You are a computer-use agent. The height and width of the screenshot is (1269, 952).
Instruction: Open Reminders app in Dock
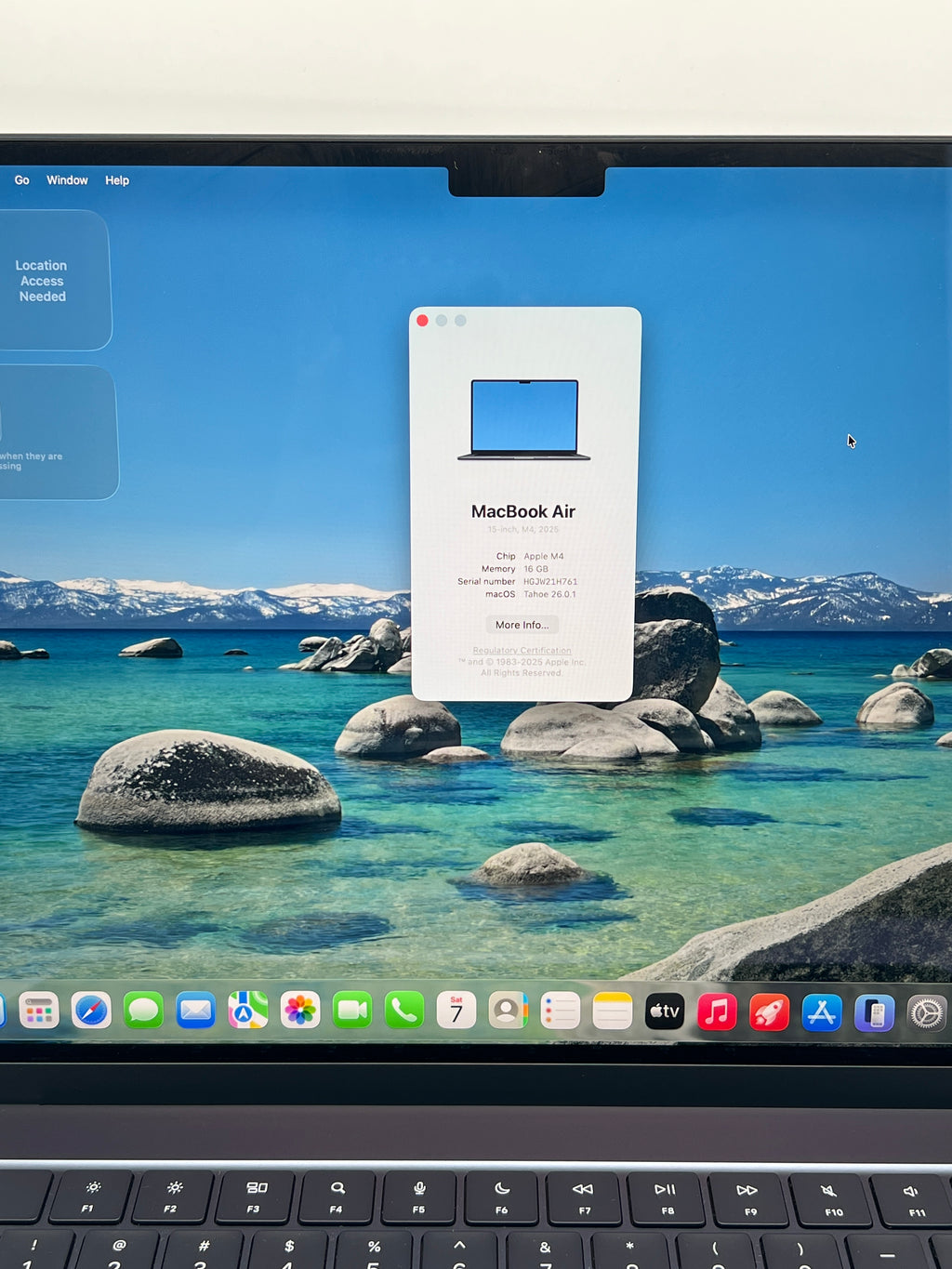(561, 1011)
